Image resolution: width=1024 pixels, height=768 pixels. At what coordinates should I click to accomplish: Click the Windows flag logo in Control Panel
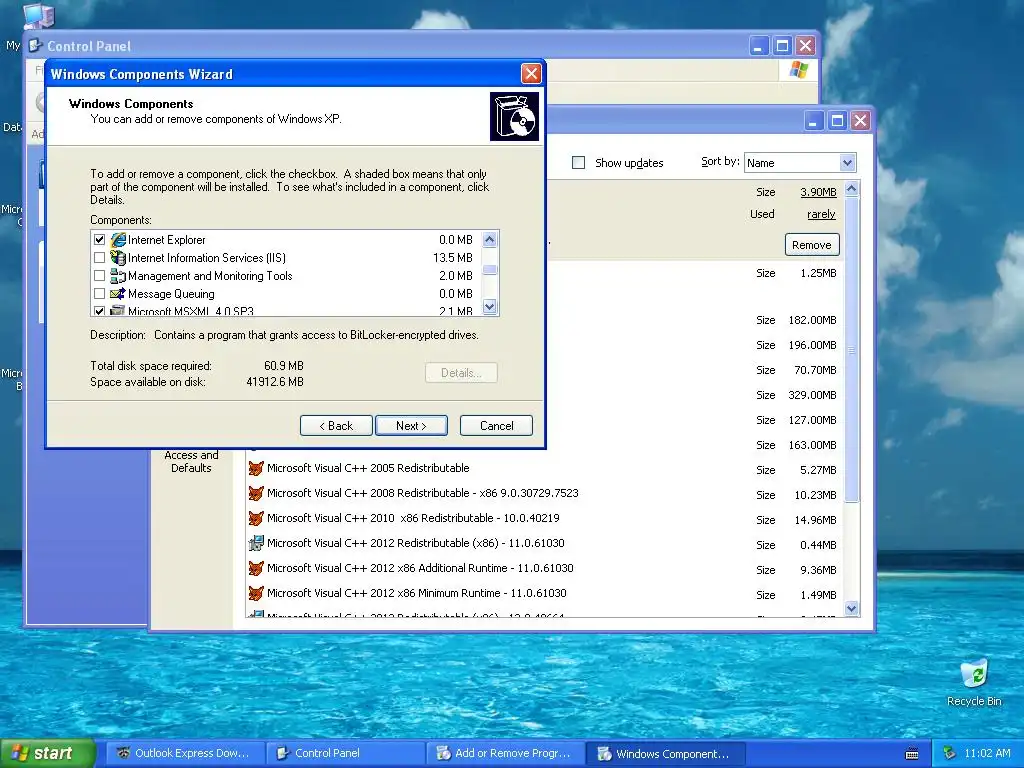pyautogui.click(x=798, y=69)
